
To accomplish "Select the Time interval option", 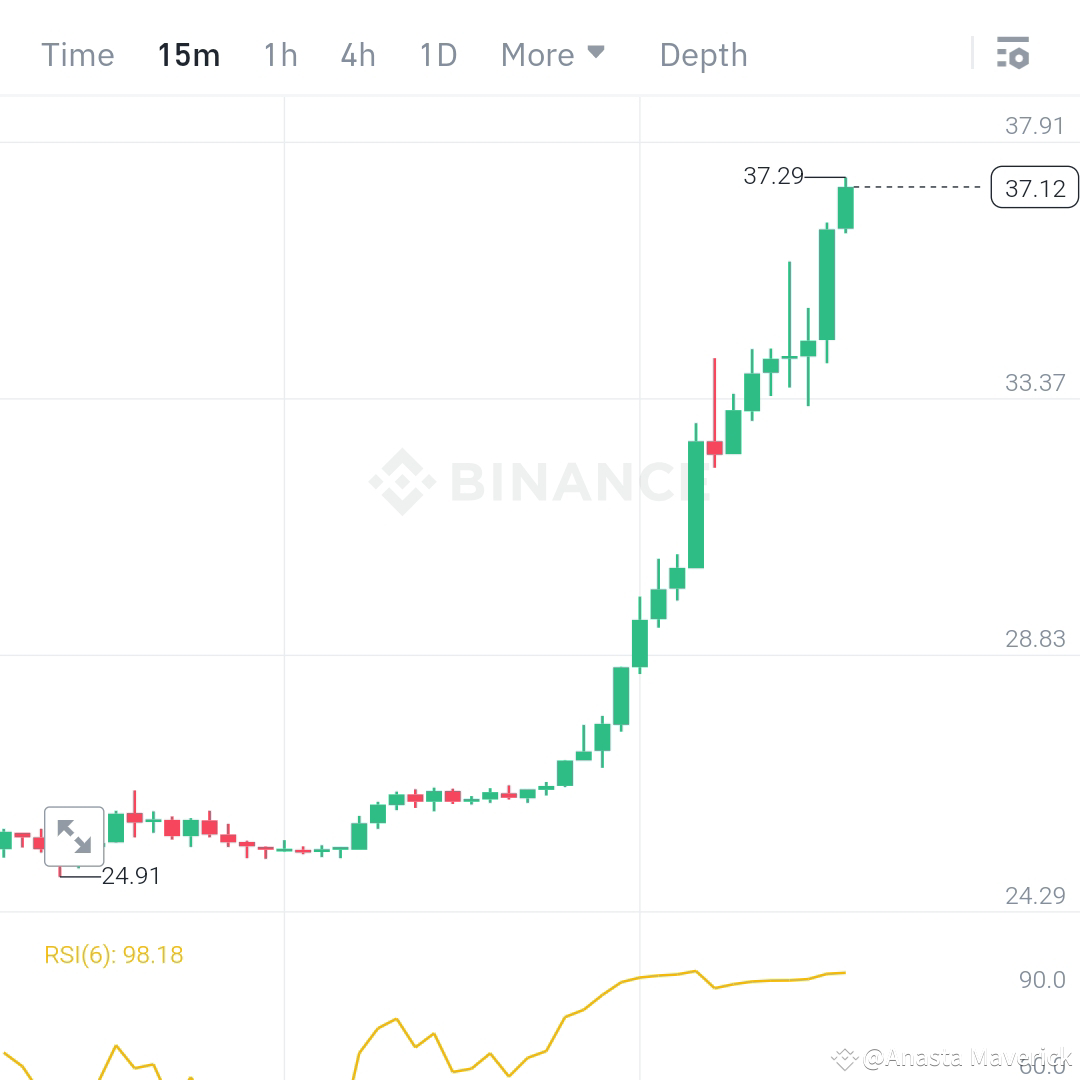I will (x=77, y=55).
